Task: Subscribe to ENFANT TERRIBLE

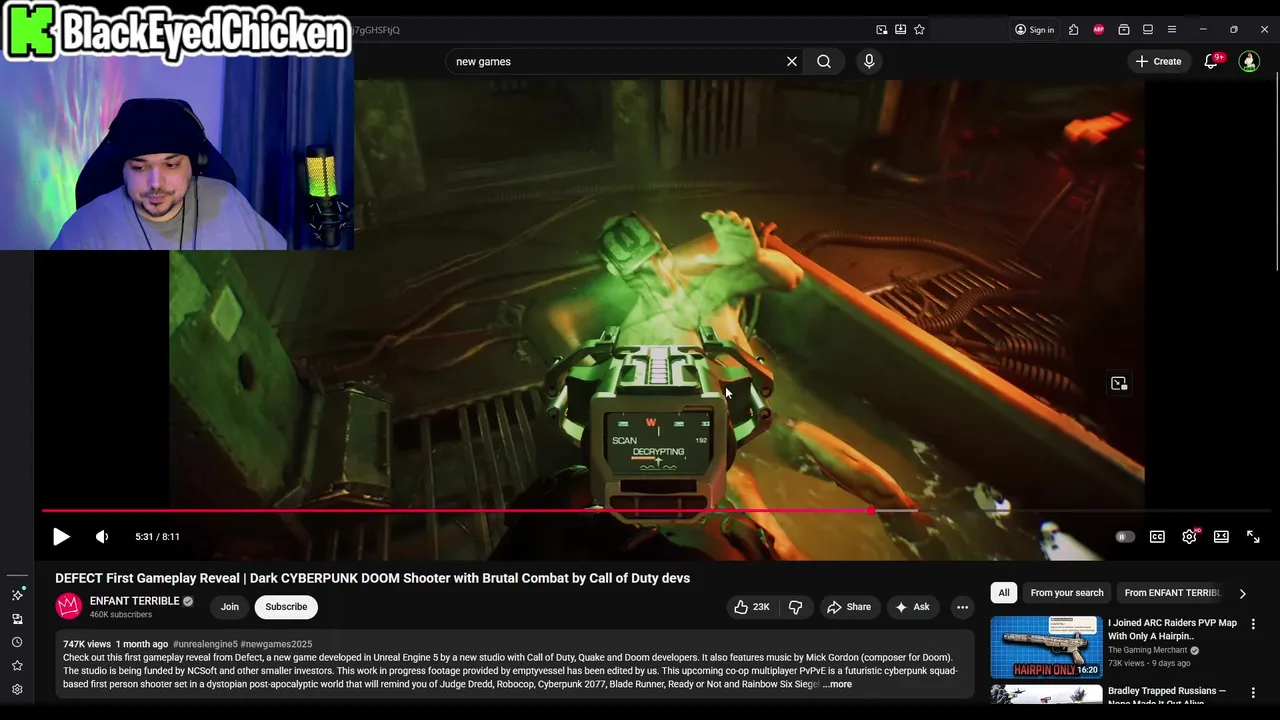Action: [286, 607]
